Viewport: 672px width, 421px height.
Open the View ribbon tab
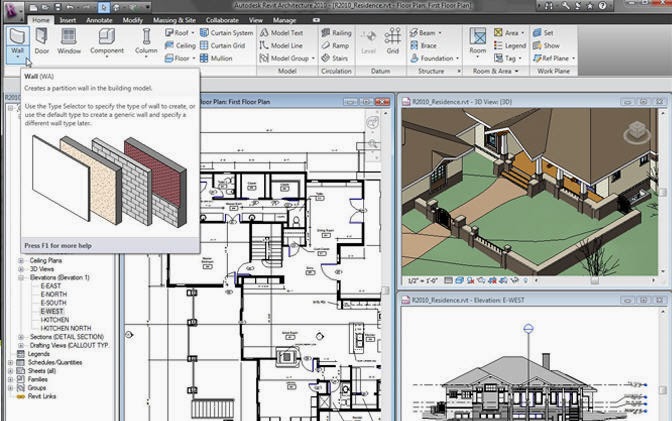255,20
